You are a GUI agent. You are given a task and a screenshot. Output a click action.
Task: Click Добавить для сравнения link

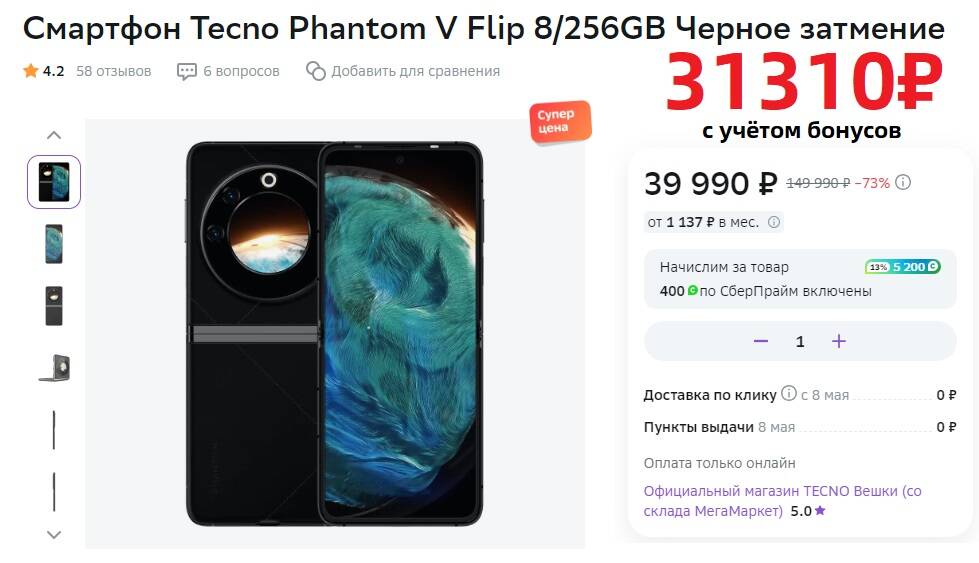tap(415, 71)
